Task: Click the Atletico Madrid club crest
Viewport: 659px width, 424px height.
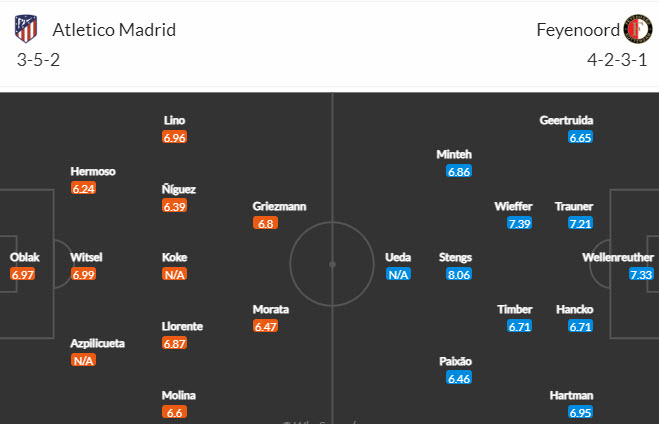Action: (x=26, y=28)
